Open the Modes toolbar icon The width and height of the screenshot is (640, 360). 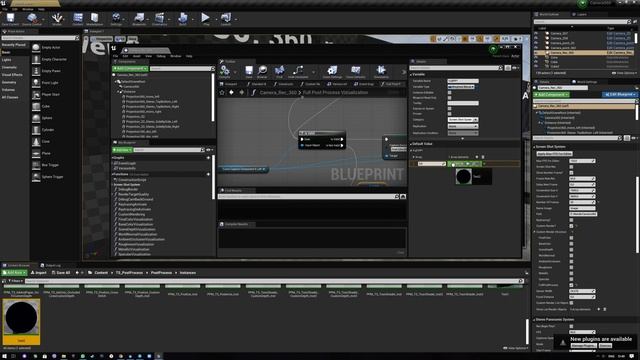57,18
